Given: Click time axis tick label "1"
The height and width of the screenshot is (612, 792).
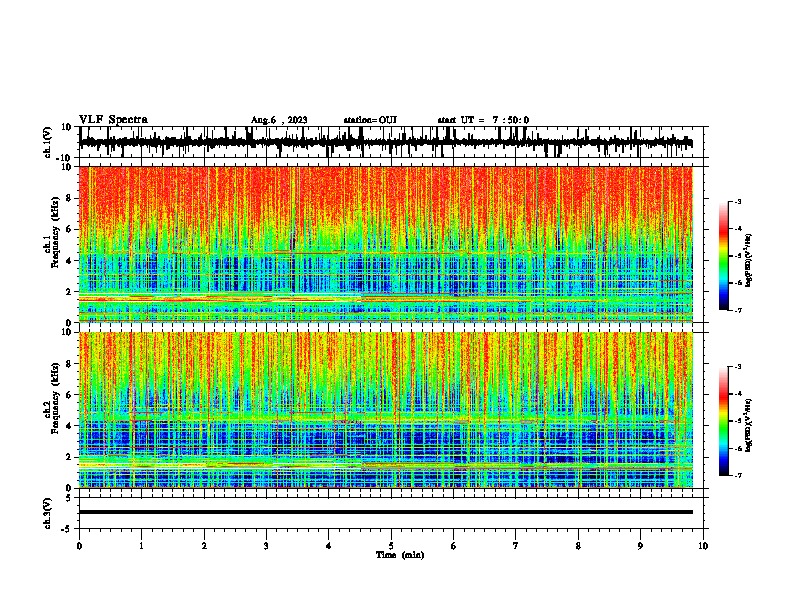Looking at the screenshot, I should [141, 546].
